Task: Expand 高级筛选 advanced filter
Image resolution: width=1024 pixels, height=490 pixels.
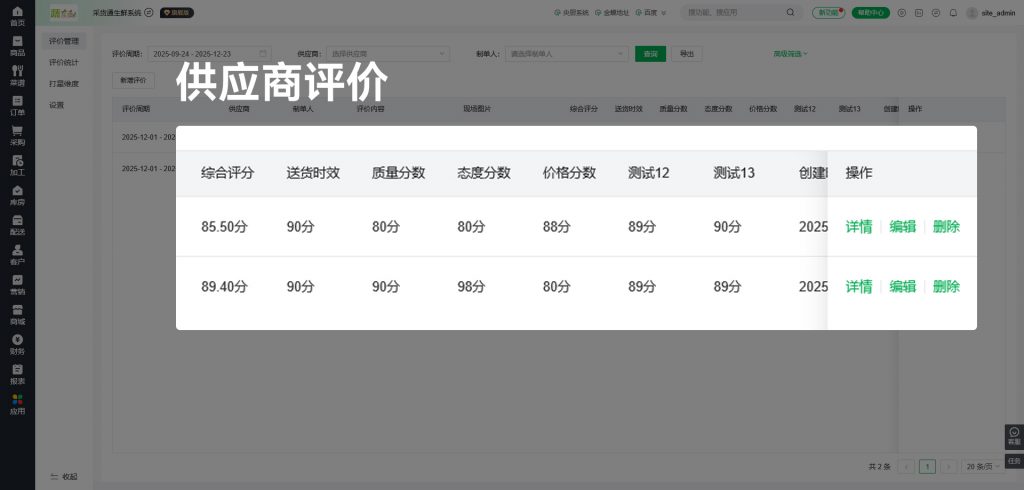Action: pyautogui.click(x=790, y=53)
